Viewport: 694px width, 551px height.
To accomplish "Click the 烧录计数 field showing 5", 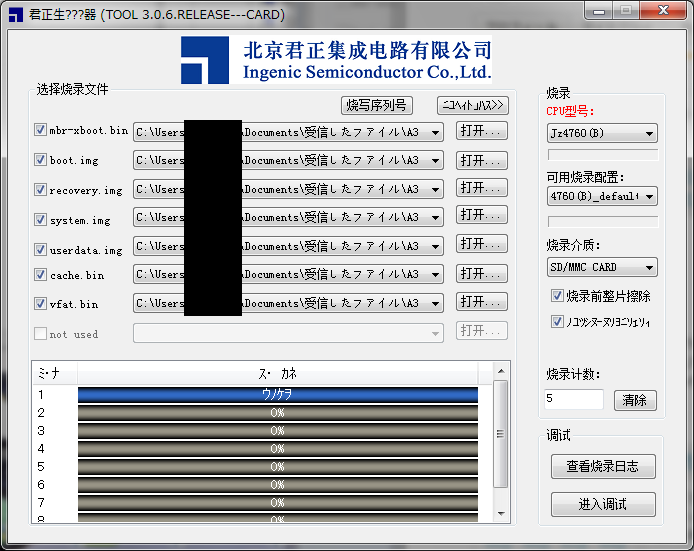I will [x=574, y=399].
